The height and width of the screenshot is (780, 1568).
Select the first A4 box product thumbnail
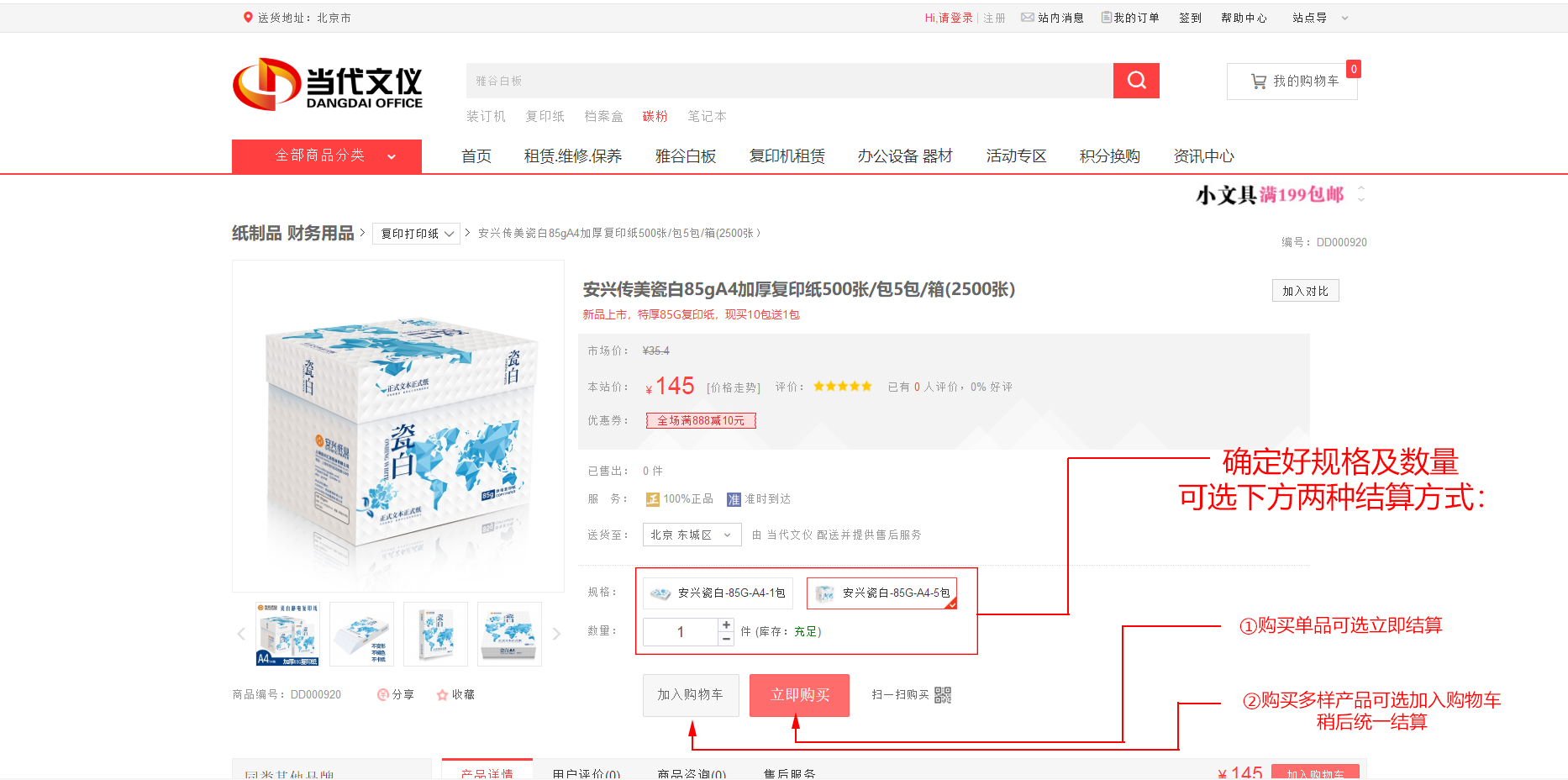[288, 634]
